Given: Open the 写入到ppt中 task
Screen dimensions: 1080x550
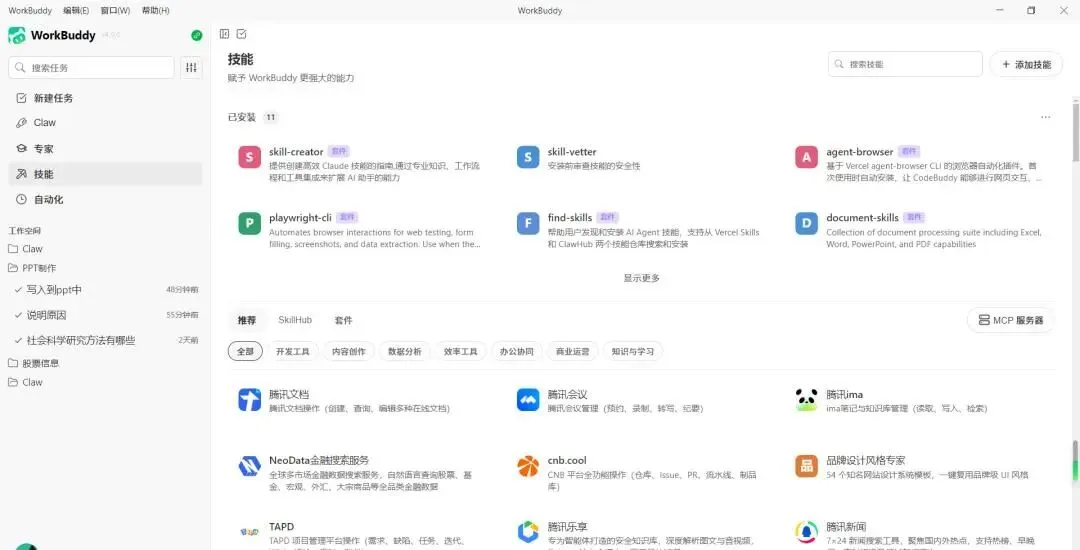Looking at the screenshot, I should coord(105,290).
